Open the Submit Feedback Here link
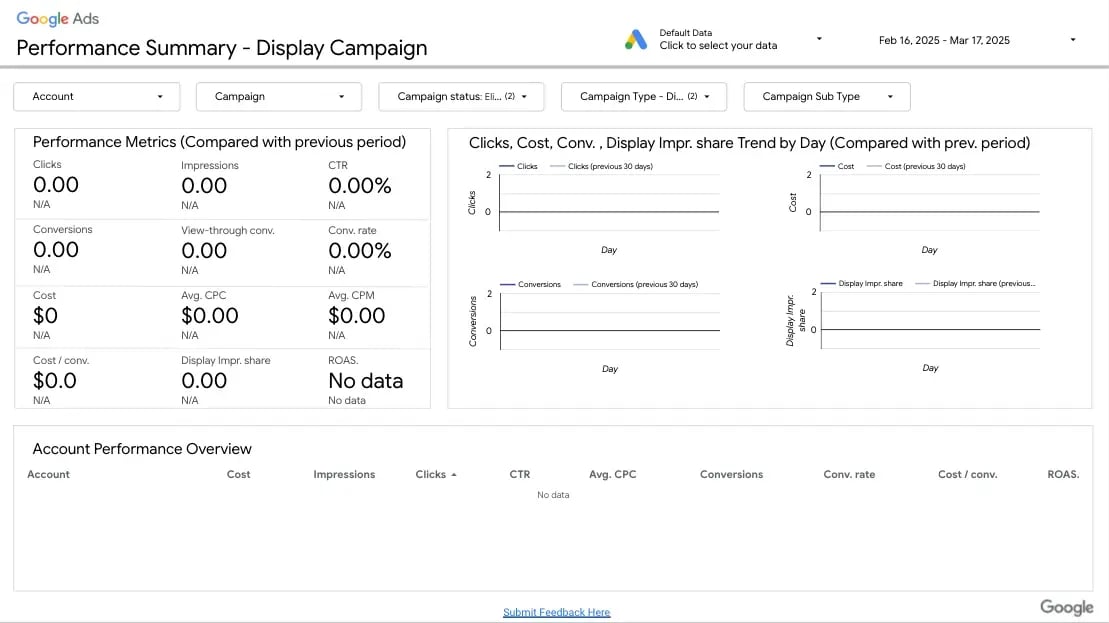 tap(556, 612)
